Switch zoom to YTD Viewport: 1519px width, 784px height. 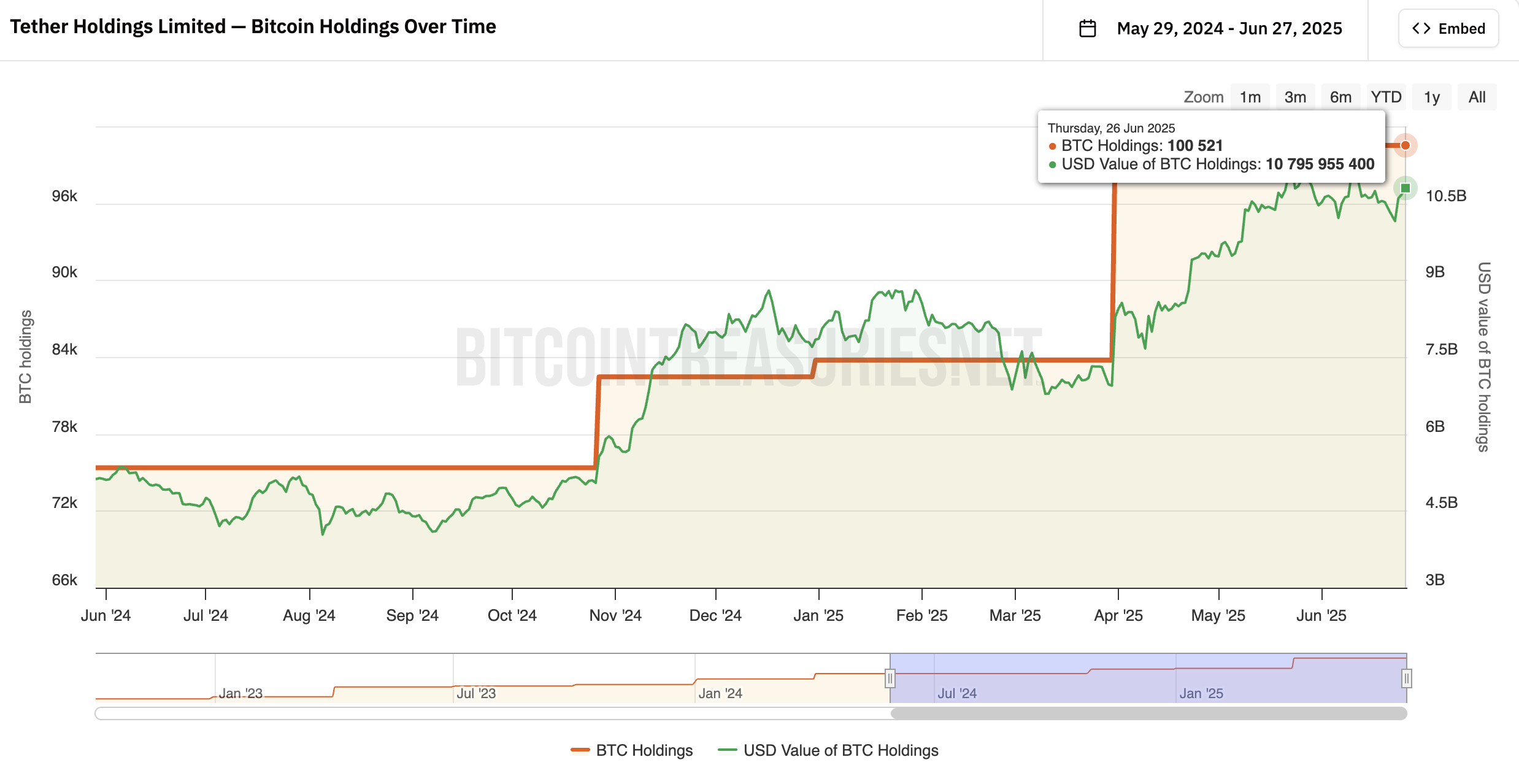(x=1386, y=97)
